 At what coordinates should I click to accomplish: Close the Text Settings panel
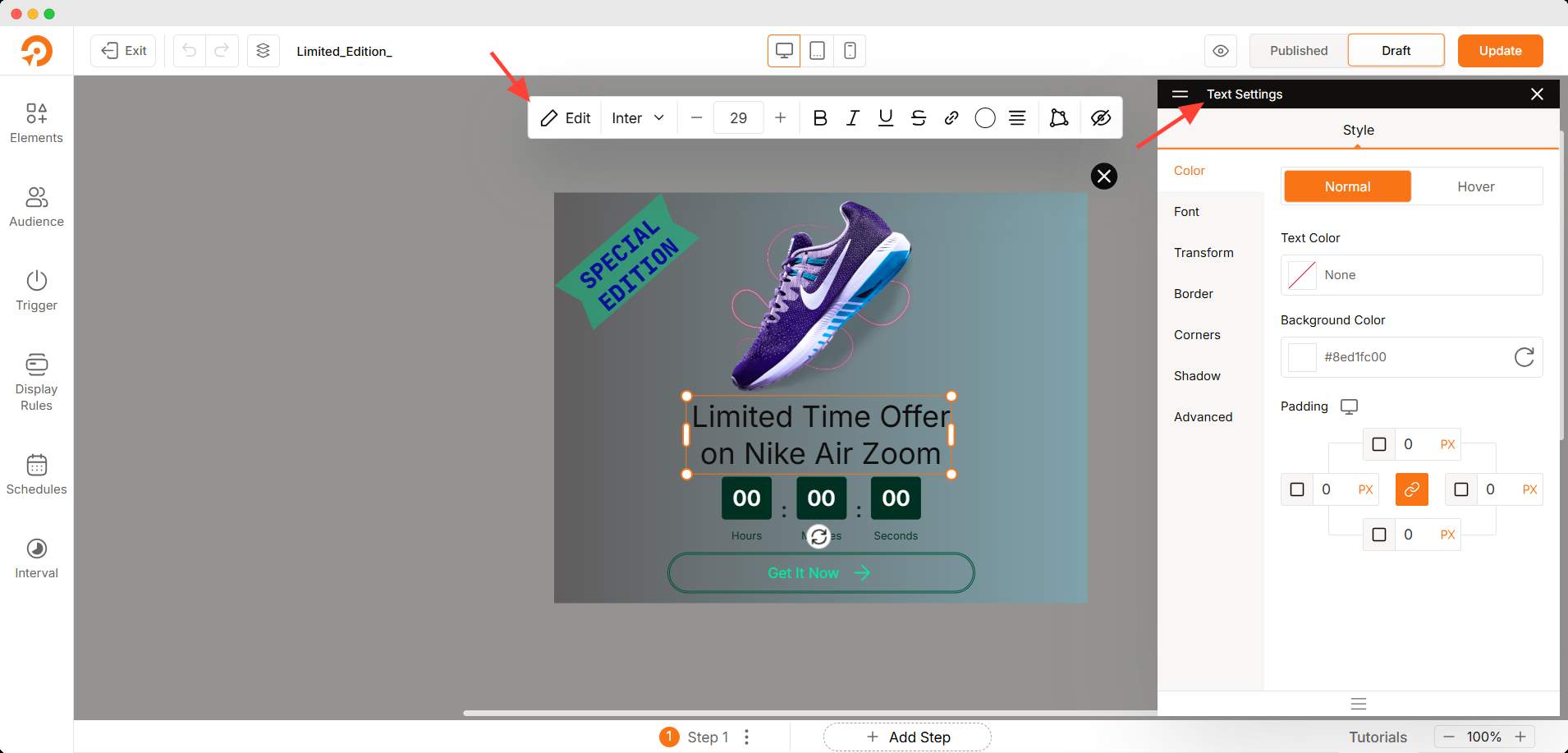coord(1537,94)
